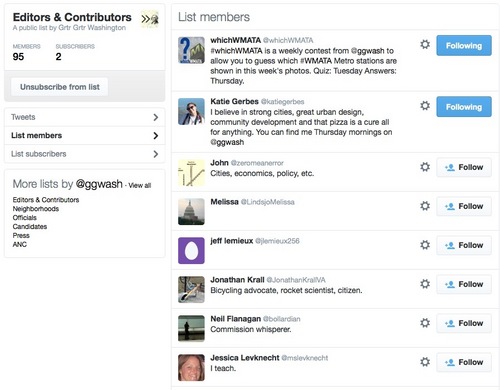Image resolution: width=500 pixels, height=390 pixels.
Task: Follow Neil Flanagan
Action: pos(464,323)
